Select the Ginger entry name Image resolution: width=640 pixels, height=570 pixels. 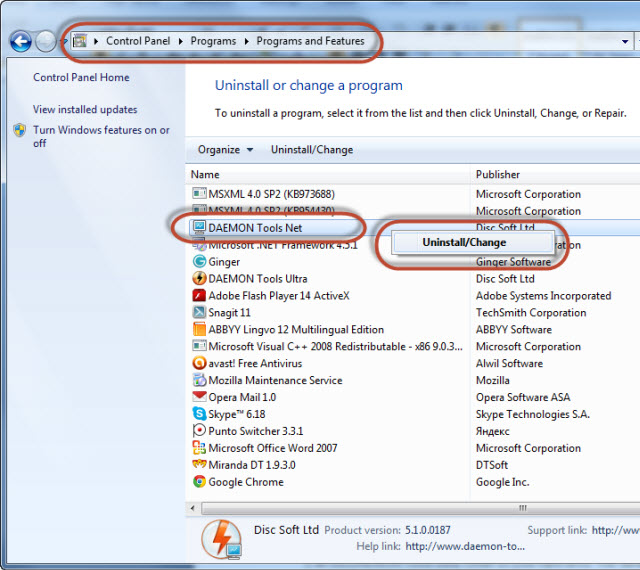(224, 262)
